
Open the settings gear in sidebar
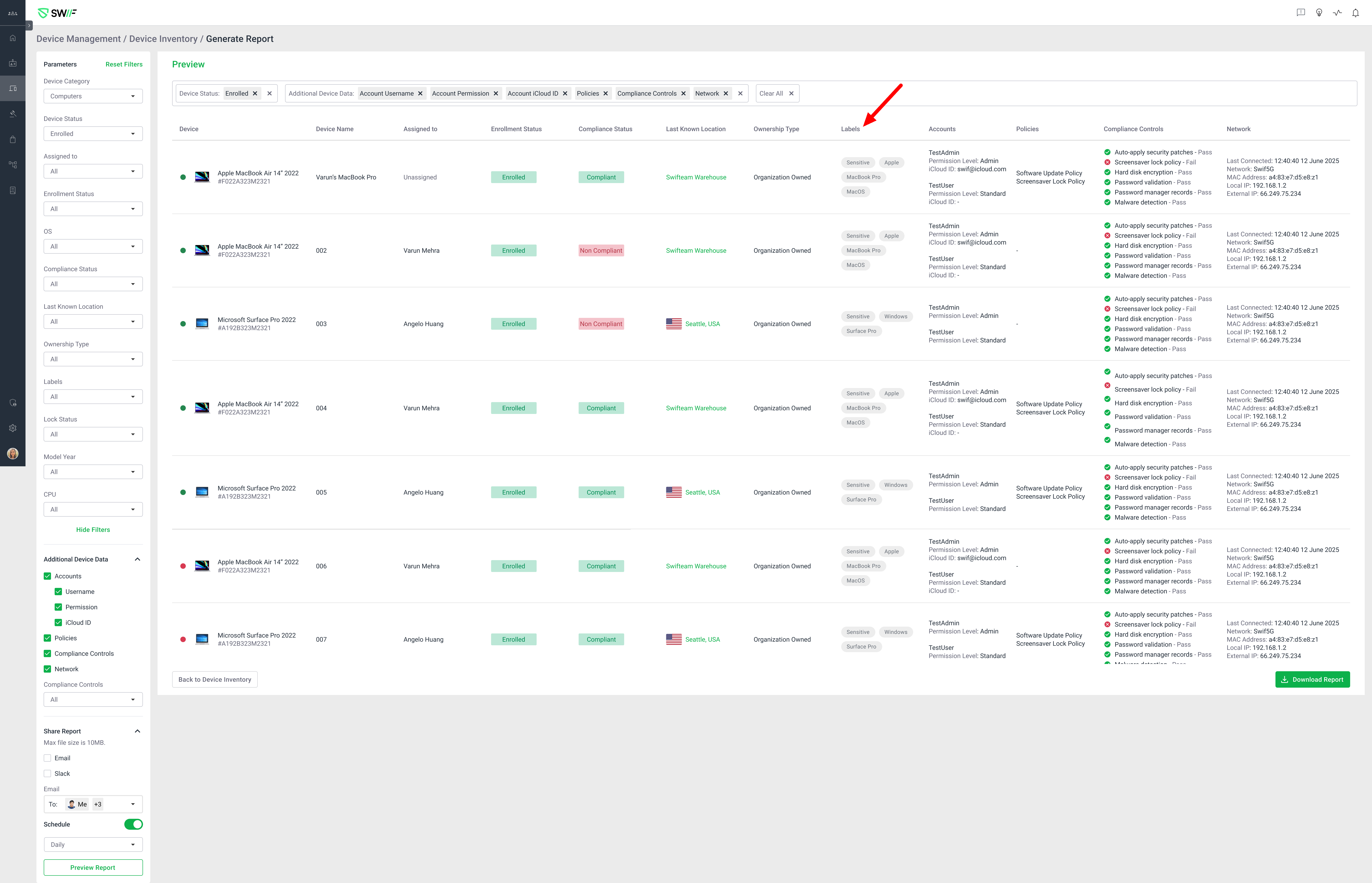pyautogui.click(x=13, y=428)
